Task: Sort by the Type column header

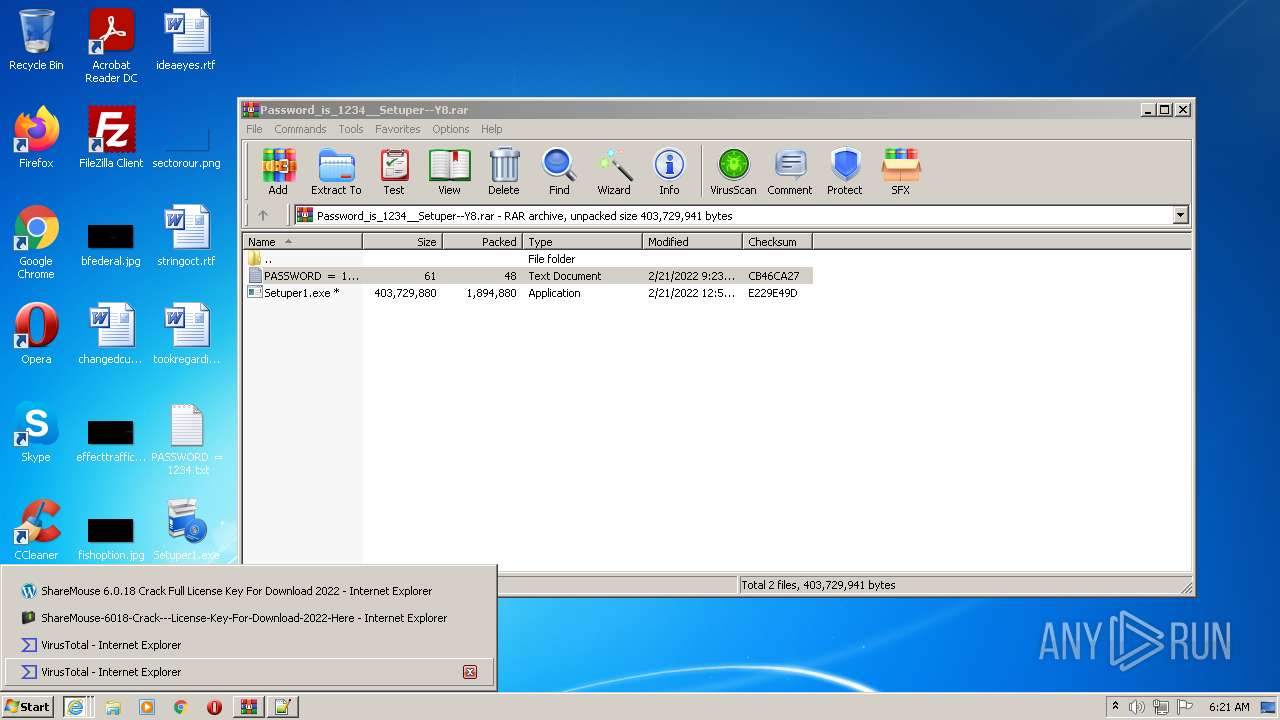Action: [583, 241]
